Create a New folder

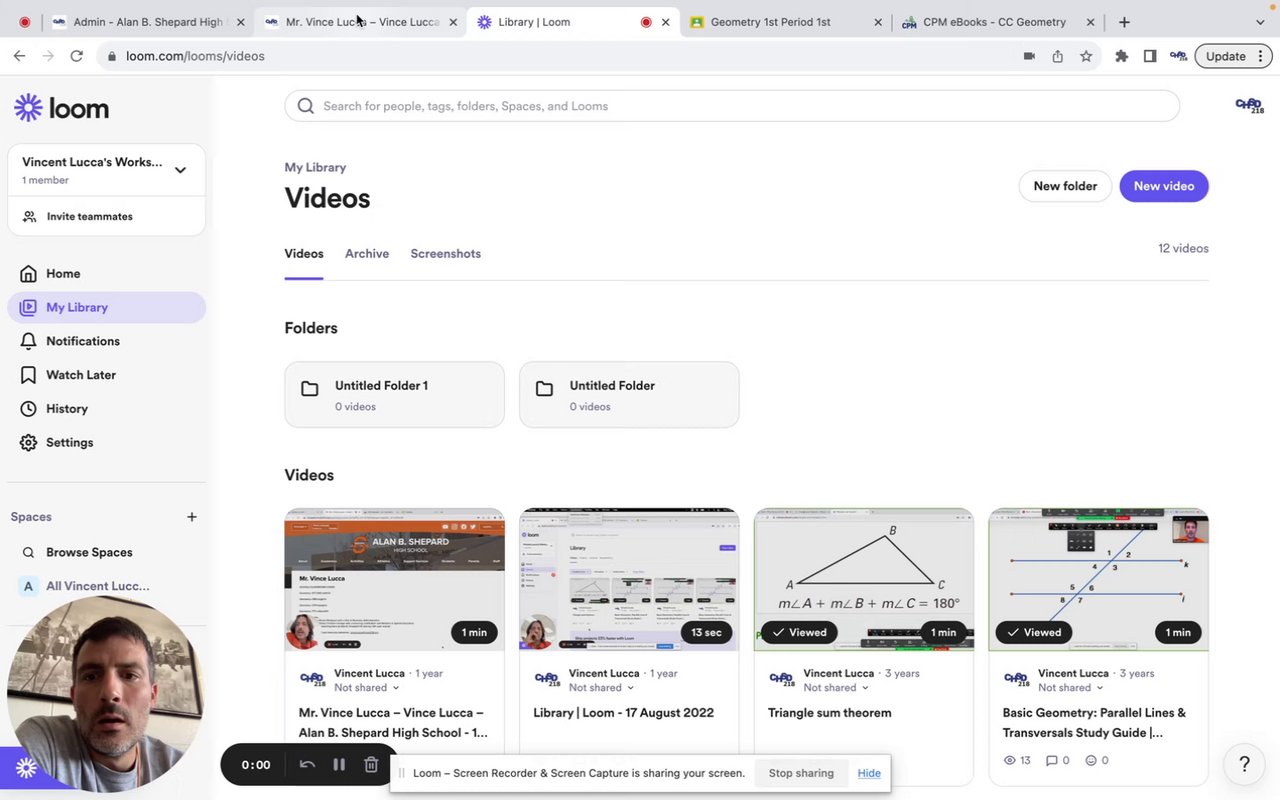[x=1065, y=186]
